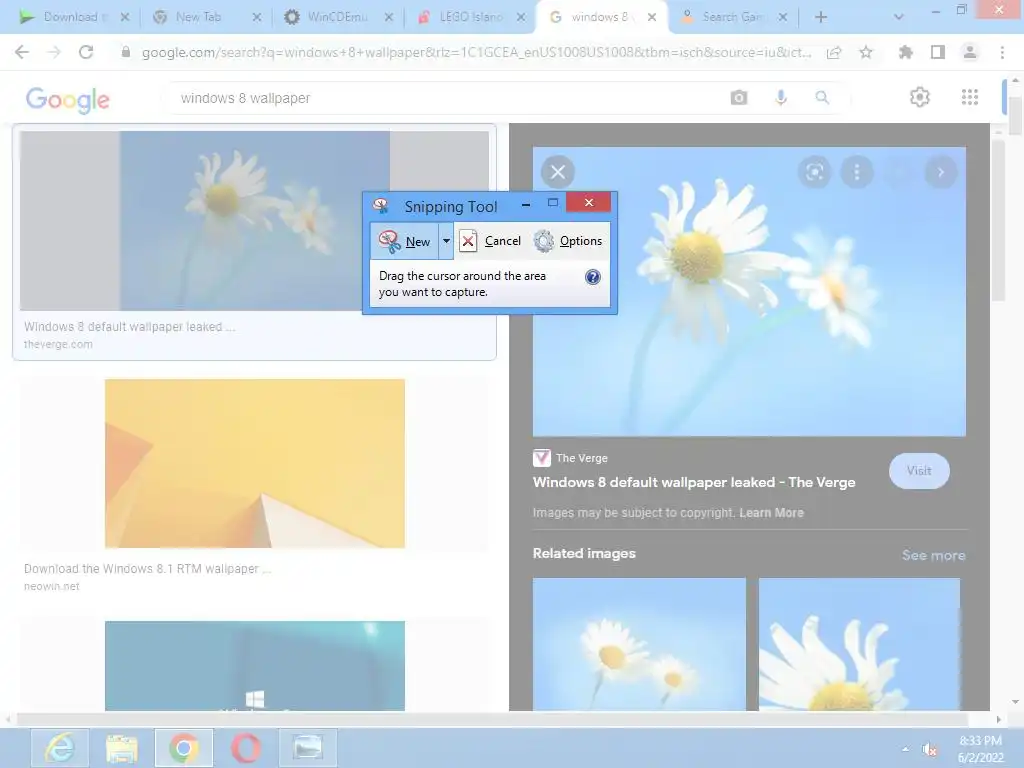Visit The Verge page
1024x768 pixels.
click(919, 470)
